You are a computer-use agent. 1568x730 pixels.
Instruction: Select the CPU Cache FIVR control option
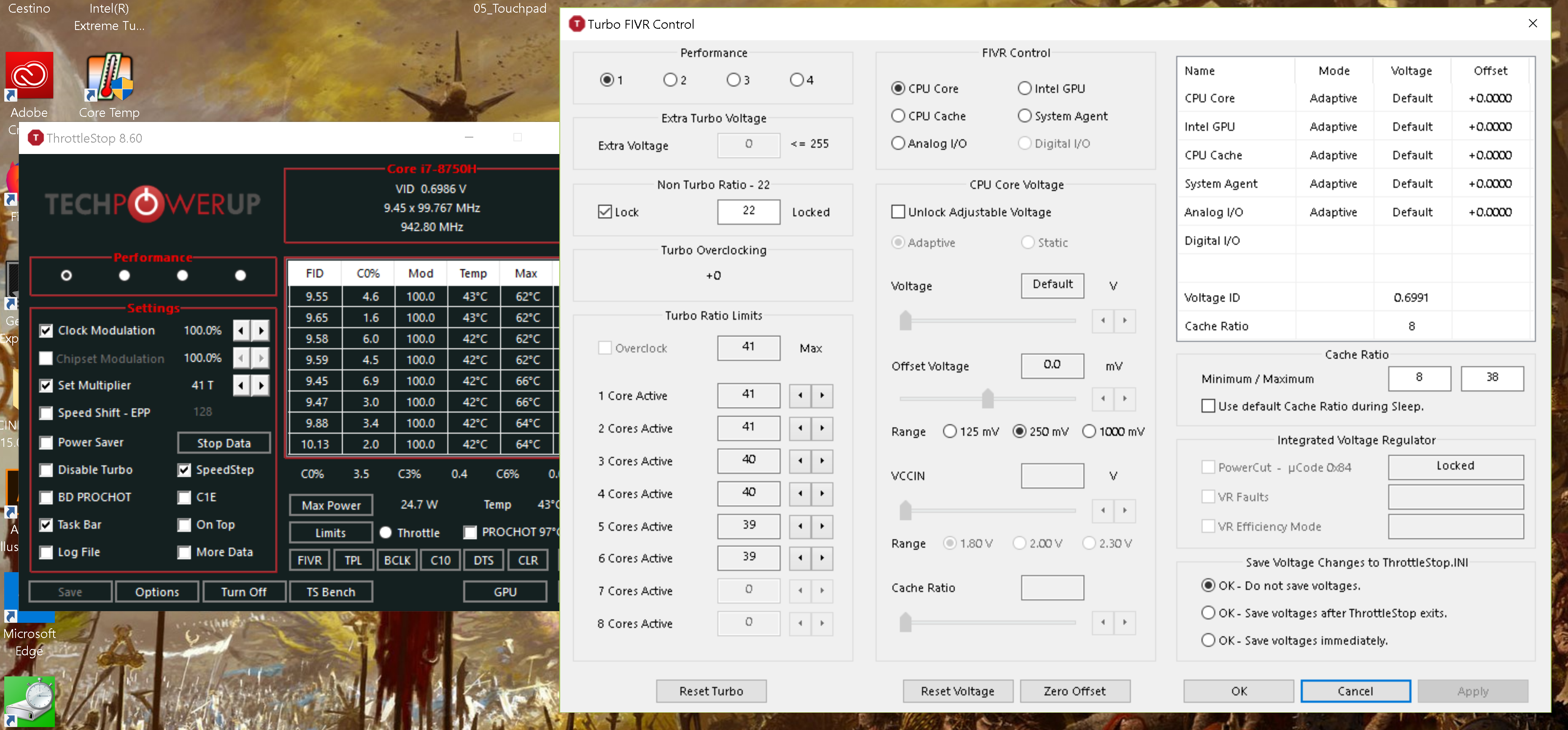pyautogui.click(x=898, y=116)
